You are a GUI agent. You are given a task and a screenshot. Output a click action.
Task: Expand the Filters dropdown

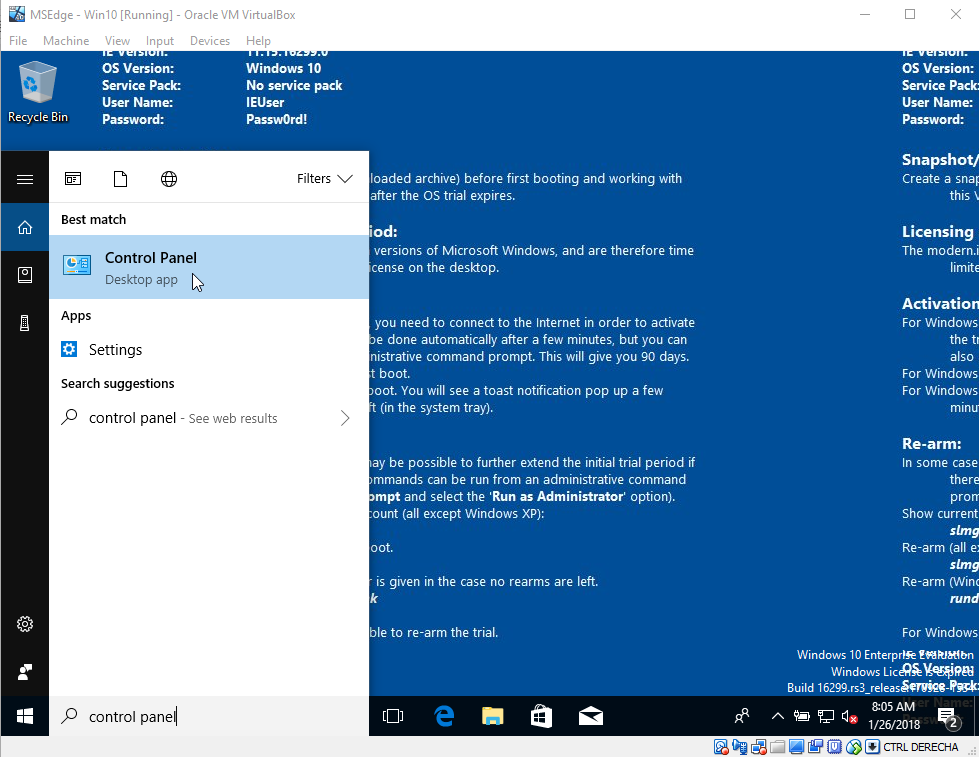point(325,179)
